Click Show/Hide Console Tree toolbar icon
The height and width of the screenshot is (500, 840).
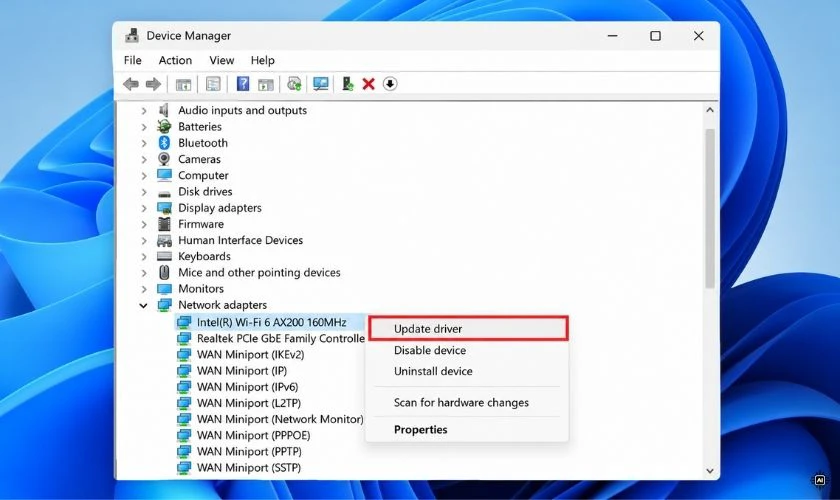click(x=183, y=84)
